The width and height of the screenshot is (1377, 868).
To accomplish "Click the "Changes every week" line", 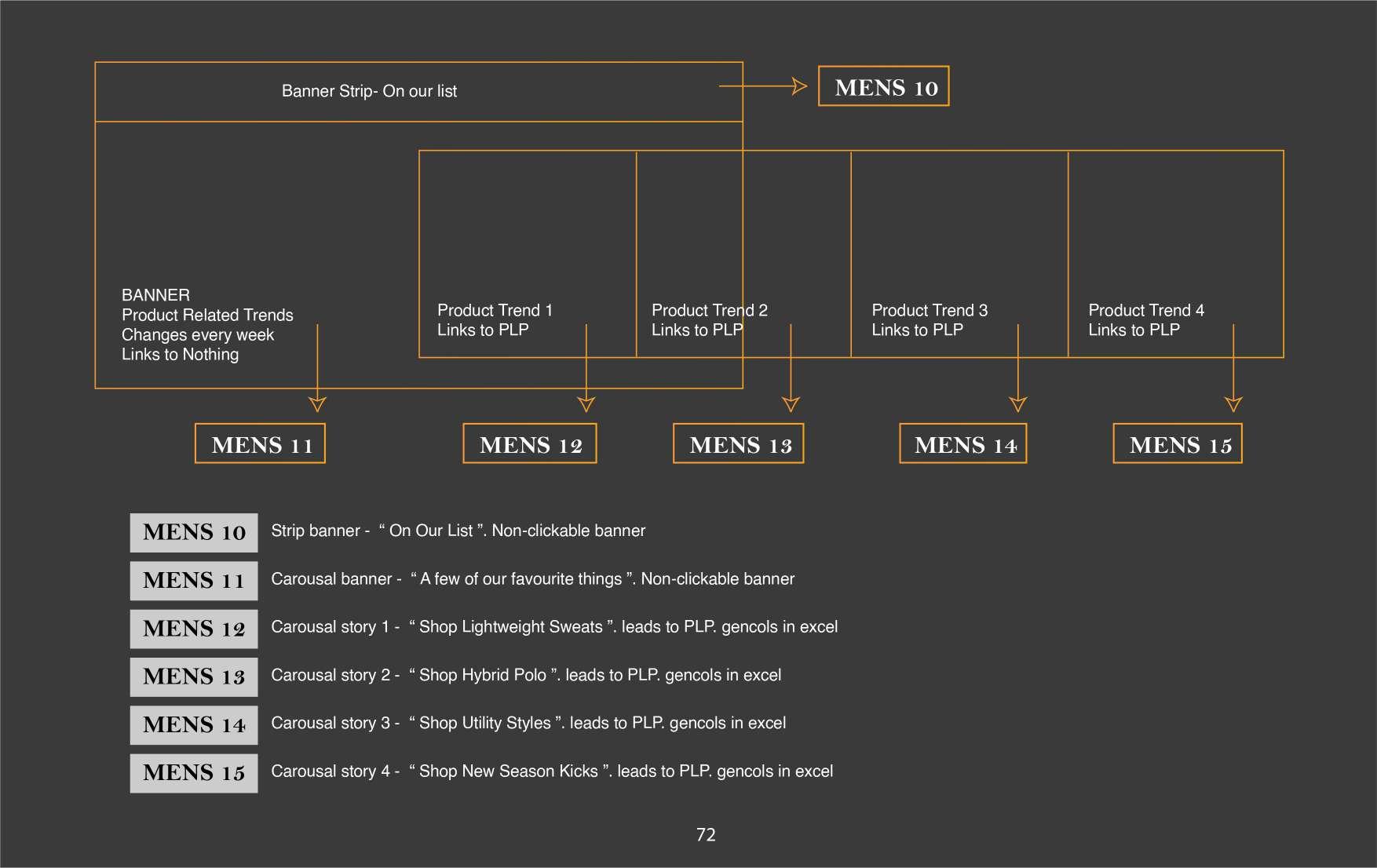I will (x=198, y=335).
